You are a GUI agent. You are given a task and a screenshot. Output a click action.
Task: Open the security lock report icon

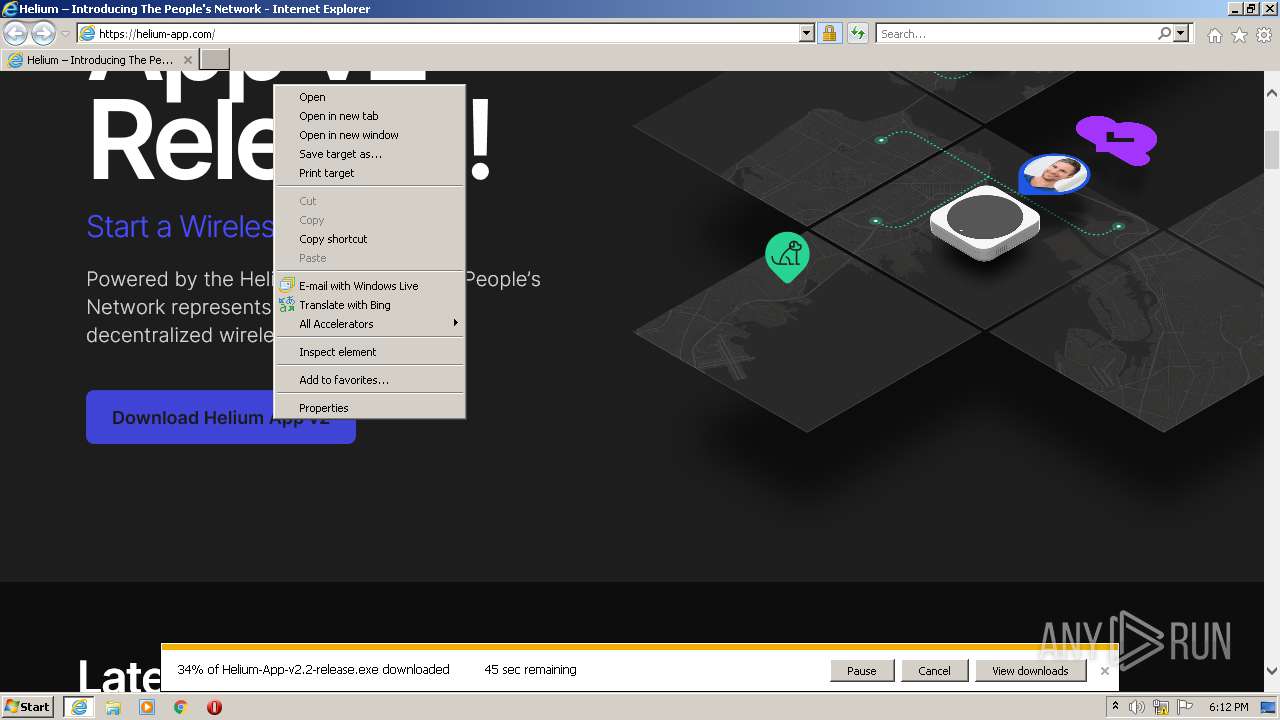click(829, 34)
